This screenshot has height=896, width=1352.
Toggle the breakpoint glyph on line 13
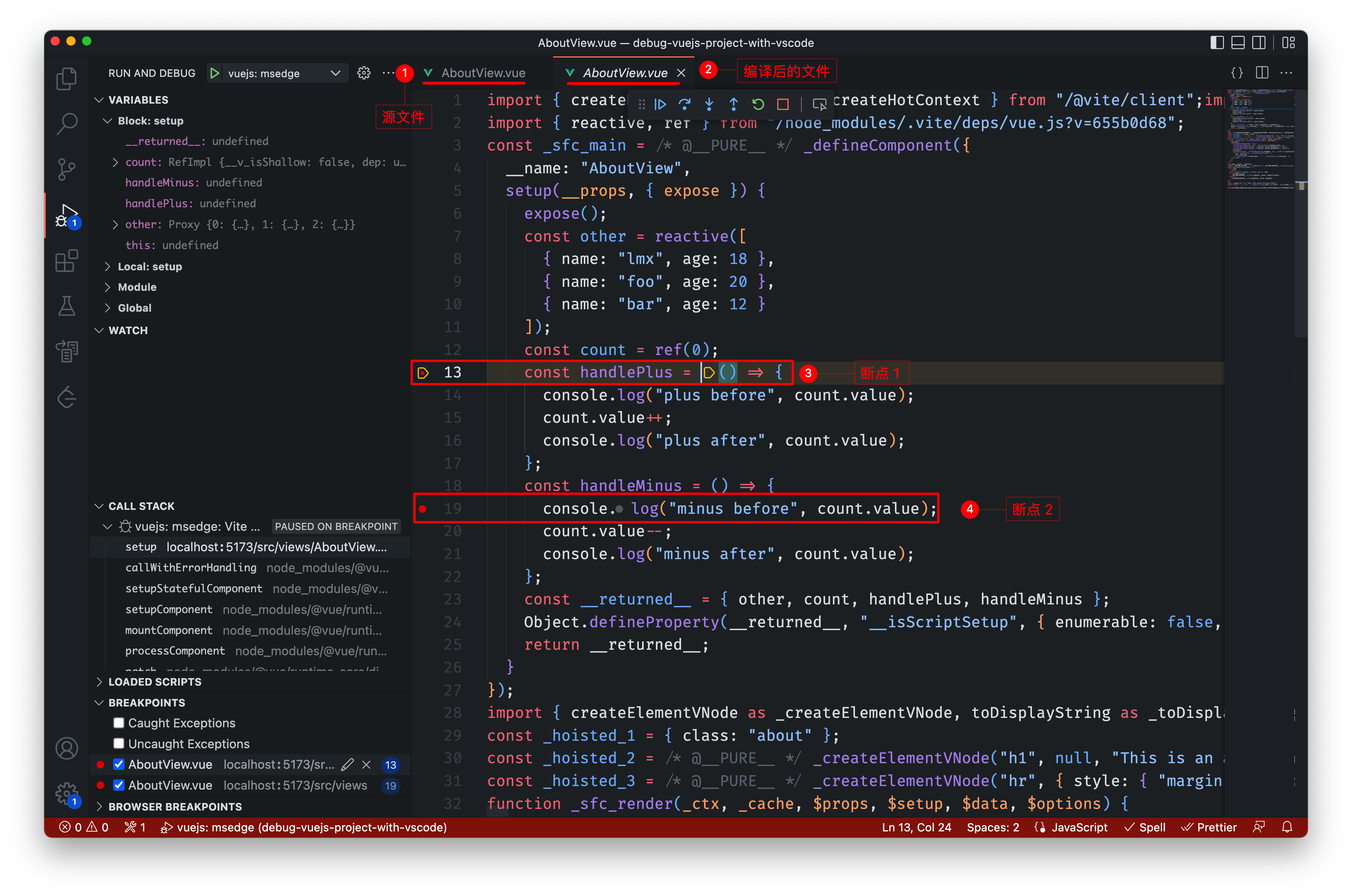click(423, 373)
